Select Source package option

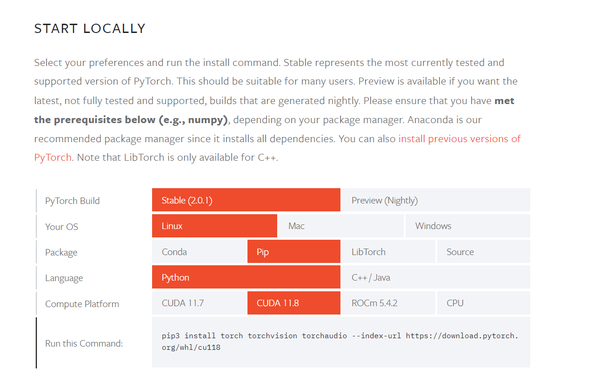tap(483, 251)
